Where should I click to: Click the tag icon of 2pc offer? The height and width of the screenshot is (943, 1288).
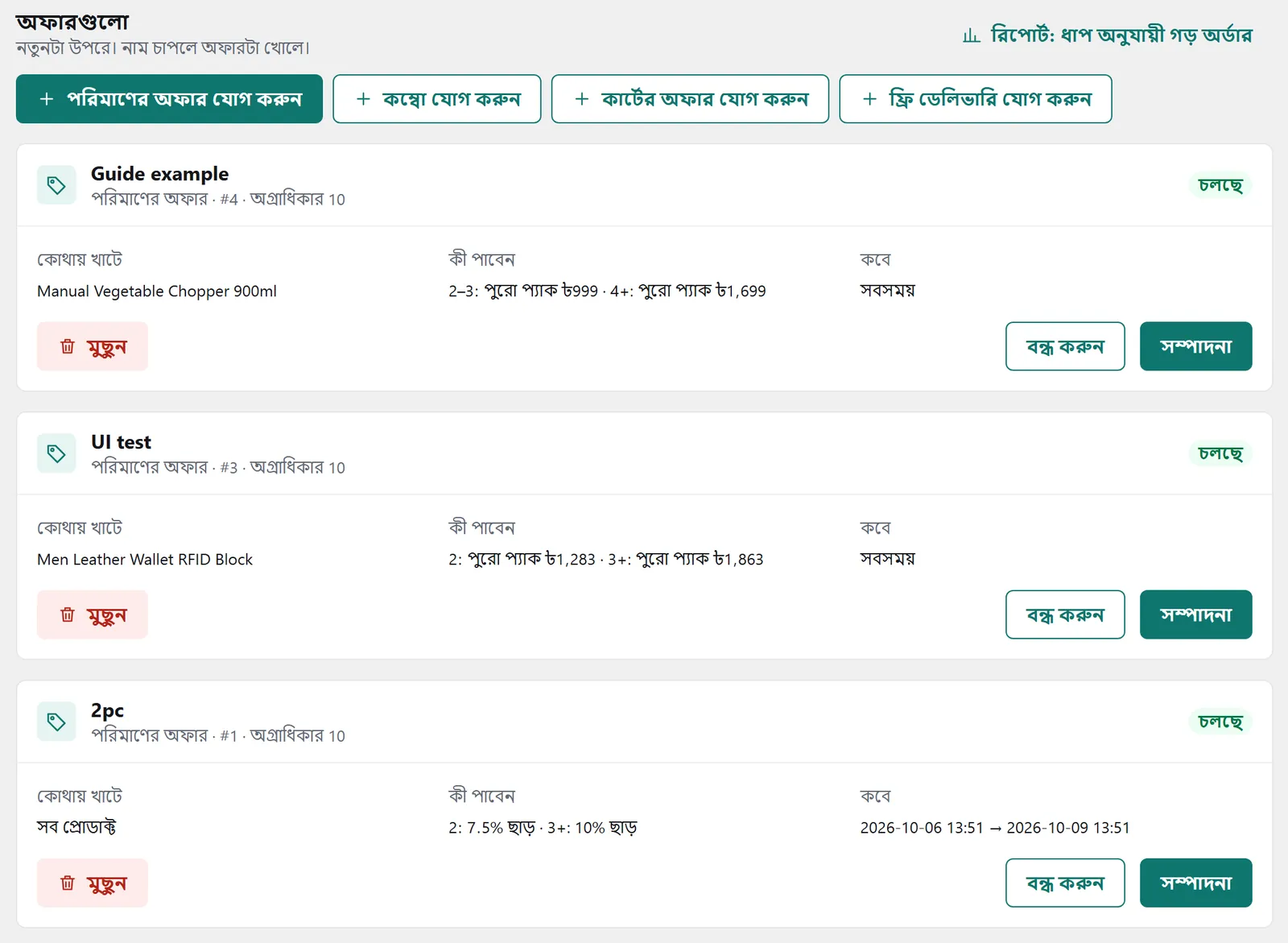[56, 722]
